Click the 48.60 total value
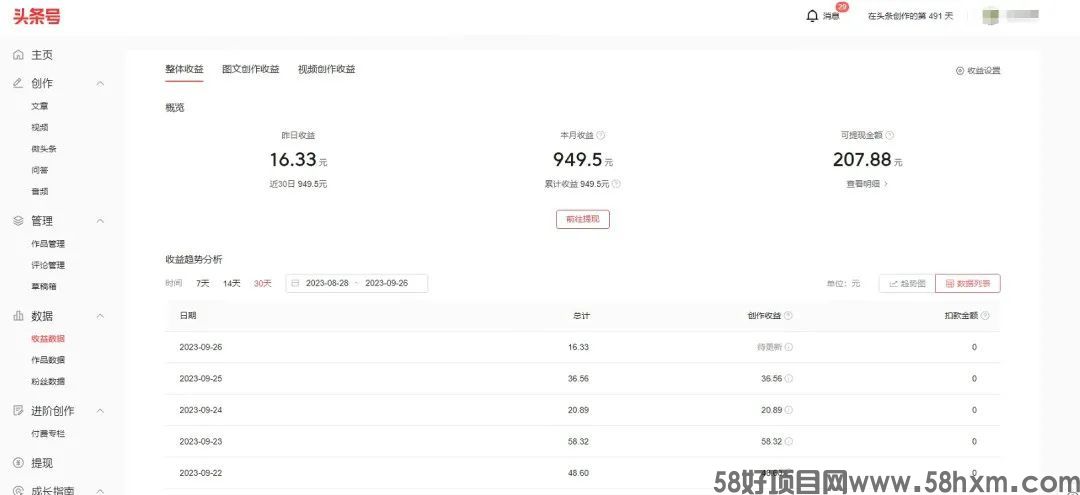The height and width of the screenshot is (495, 1080). coord(579,473)
